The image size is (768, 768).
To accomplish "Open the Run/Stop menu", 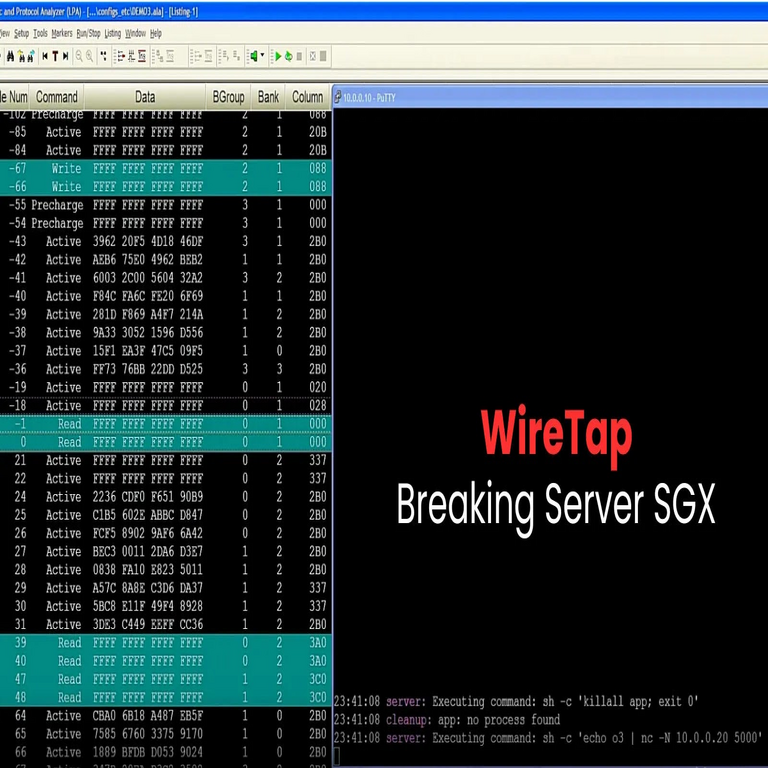I will pyautogui.click(x=88, y=33).
